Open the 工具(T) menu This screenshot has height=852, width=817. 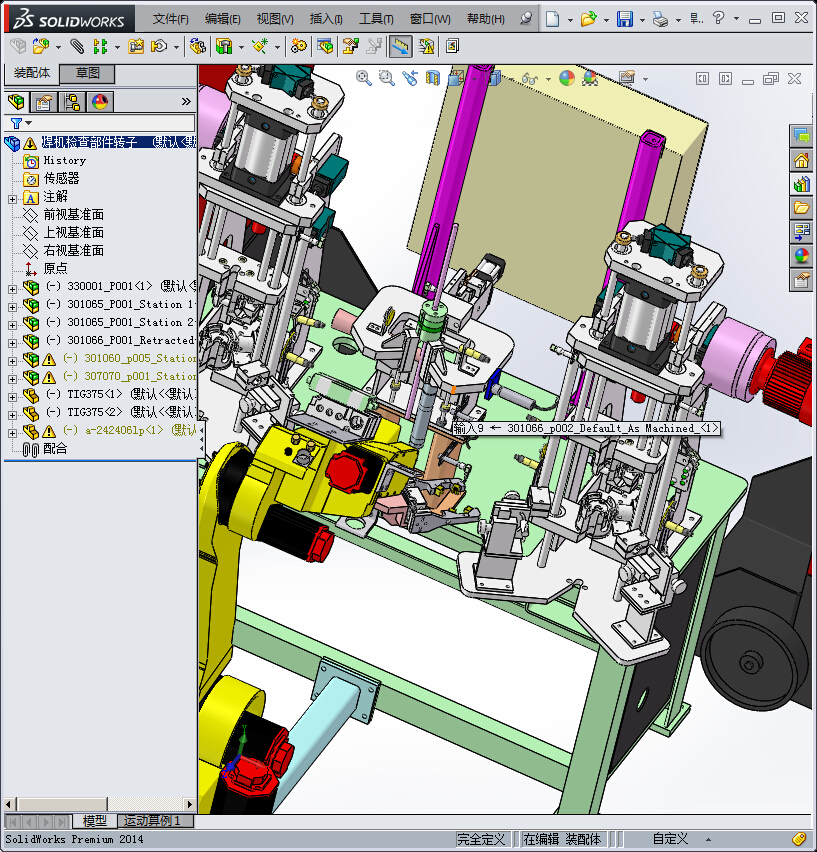coord(376,19)
